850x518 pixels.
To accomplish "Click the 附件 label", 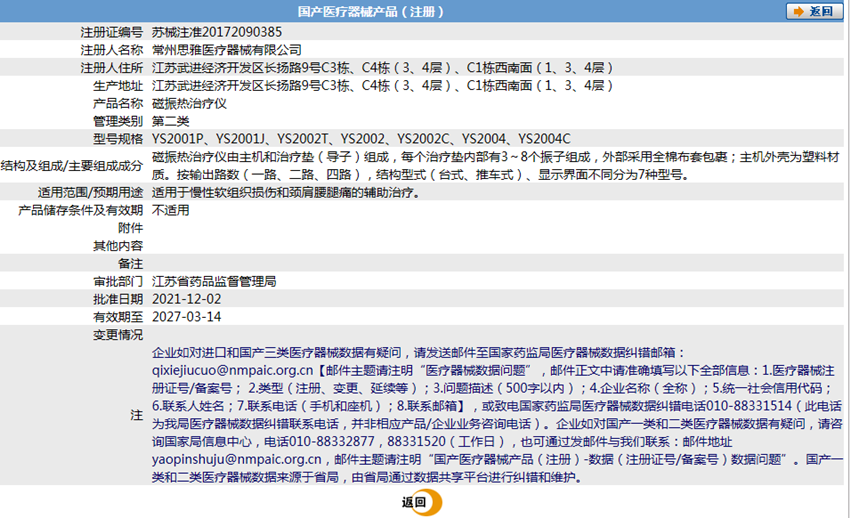I will point(131,228).
